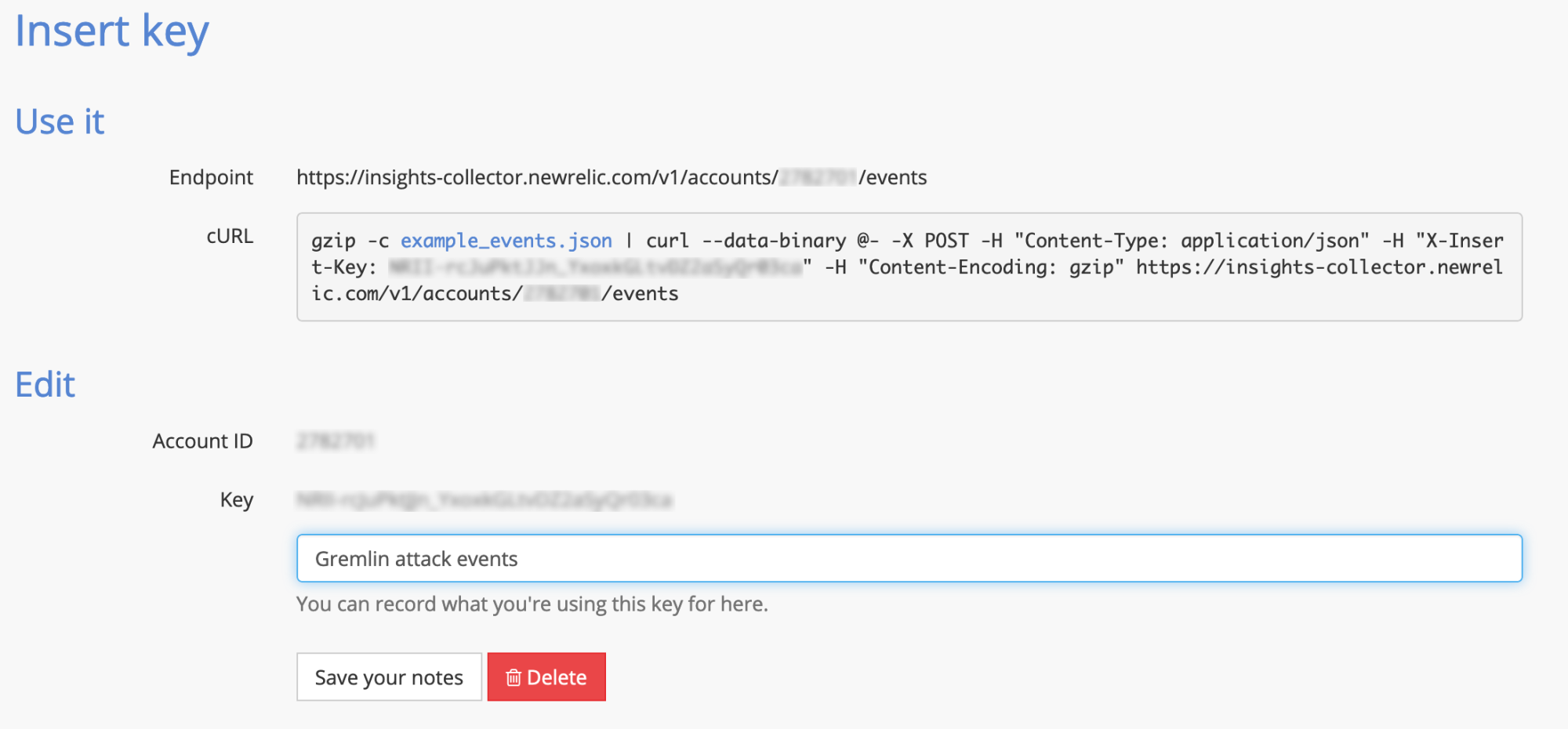The height and width of the screenshot is (729, 1568).
Task: Click the hint text about recording key usage
Action: pyautogui.click(x=532, y=604)
